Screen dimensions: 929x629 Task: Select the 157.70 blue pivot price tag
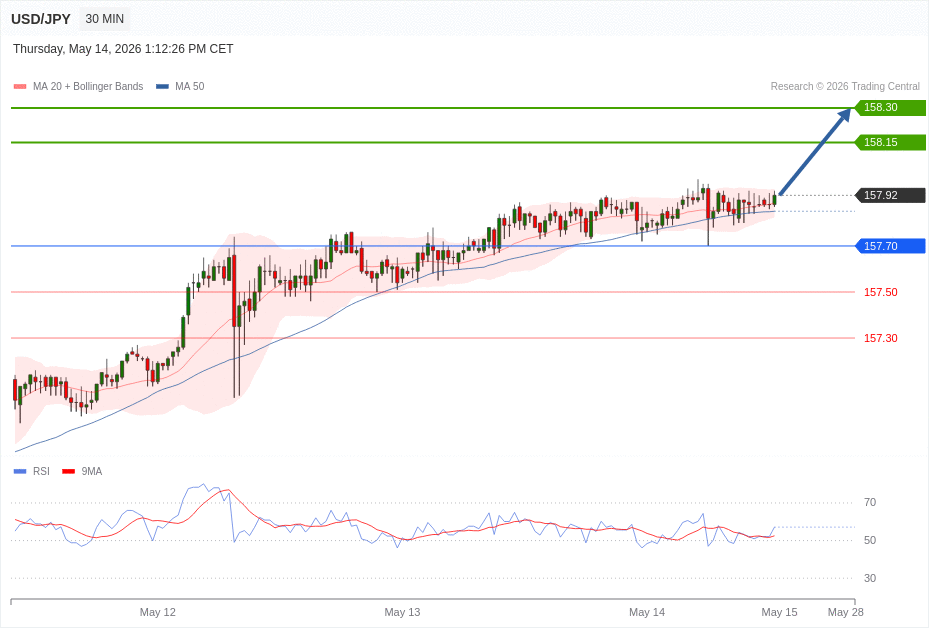point(890,246)
